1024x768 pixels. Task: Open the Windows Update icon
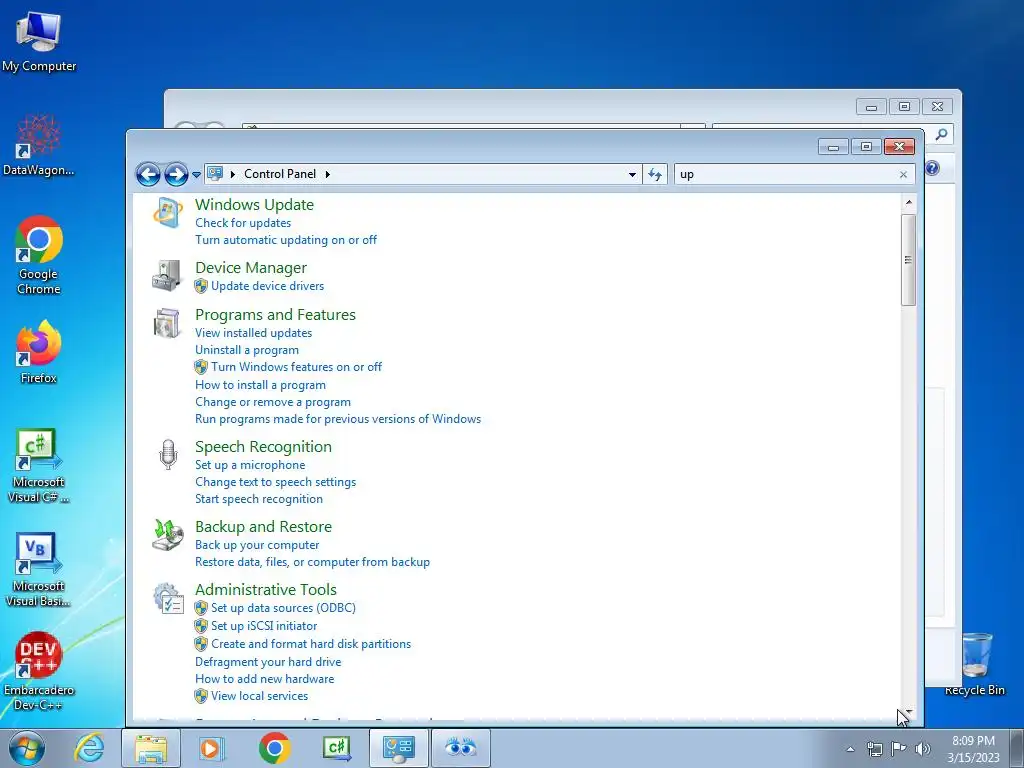[x=168, y=214]
